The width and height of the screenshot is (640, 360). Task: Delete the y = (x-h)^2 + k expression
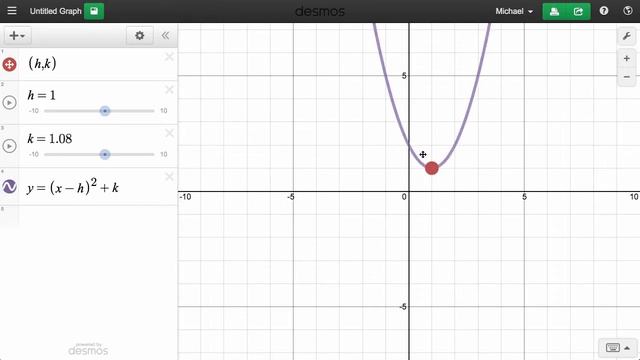(x=169, y=177)
